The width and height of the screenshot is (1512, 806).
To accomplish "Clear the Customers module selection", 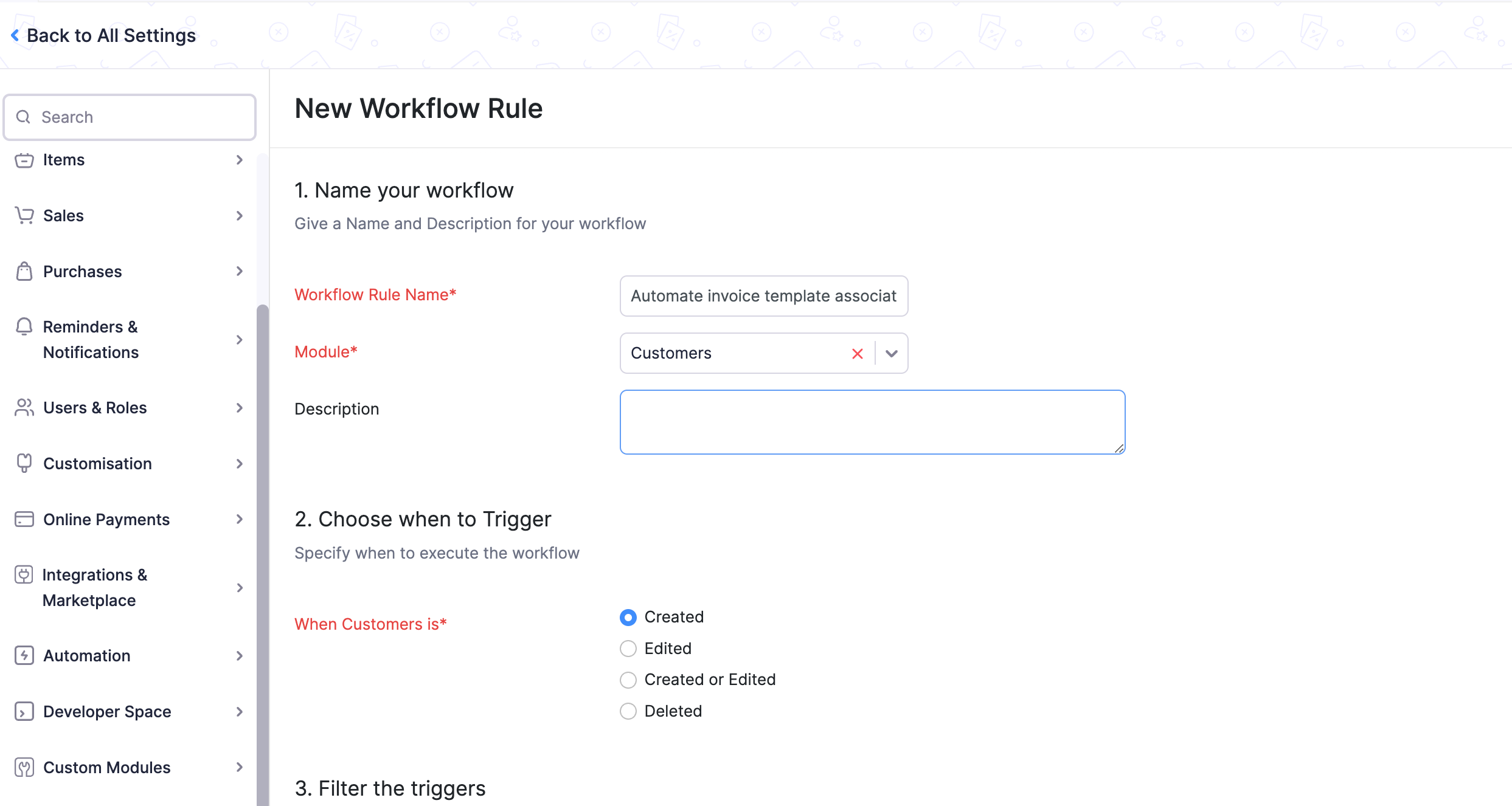I will (858, 353).
